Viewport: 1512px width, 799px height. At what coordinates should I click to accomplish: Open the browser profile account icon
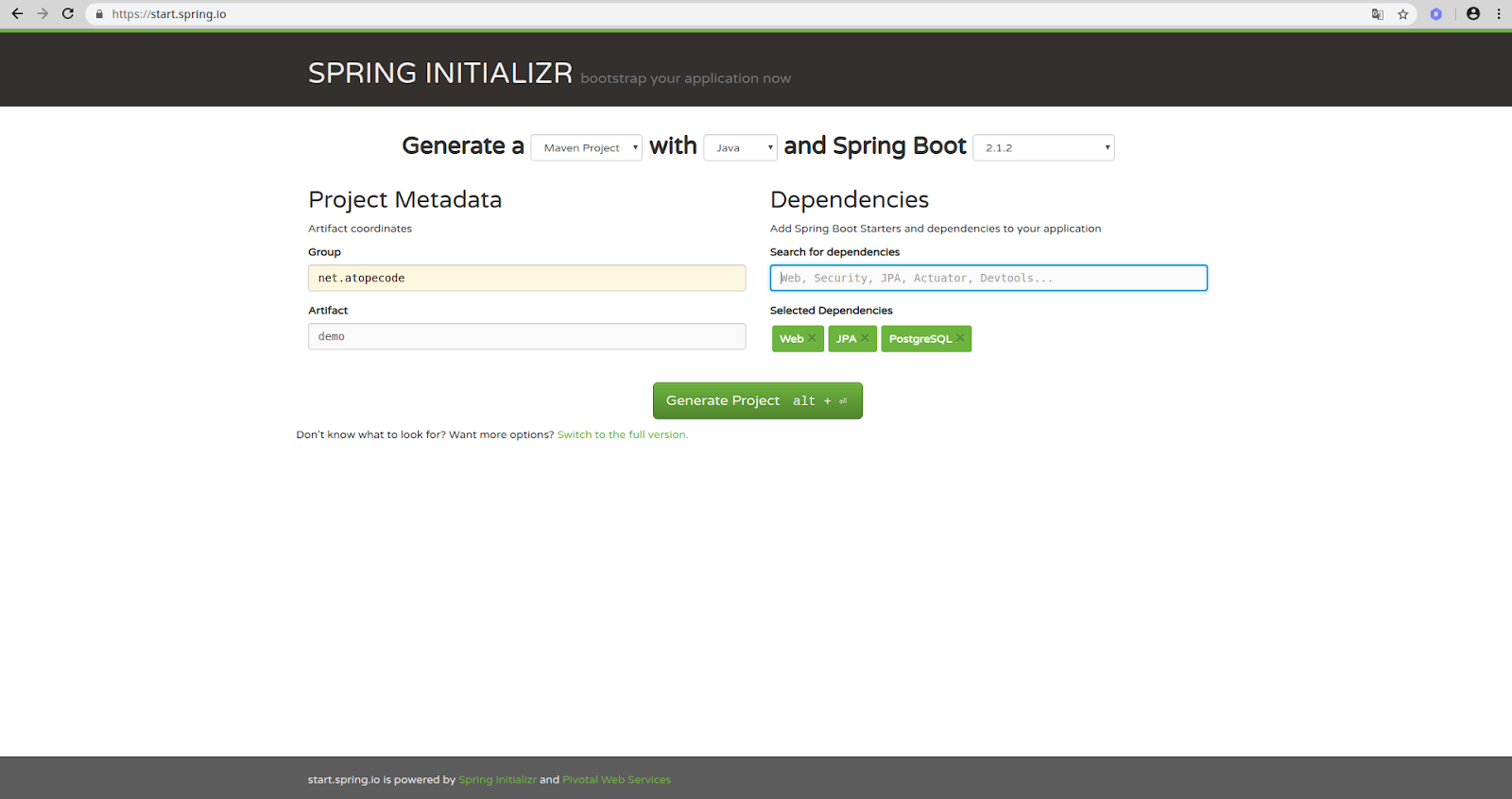click(1473, 14)
